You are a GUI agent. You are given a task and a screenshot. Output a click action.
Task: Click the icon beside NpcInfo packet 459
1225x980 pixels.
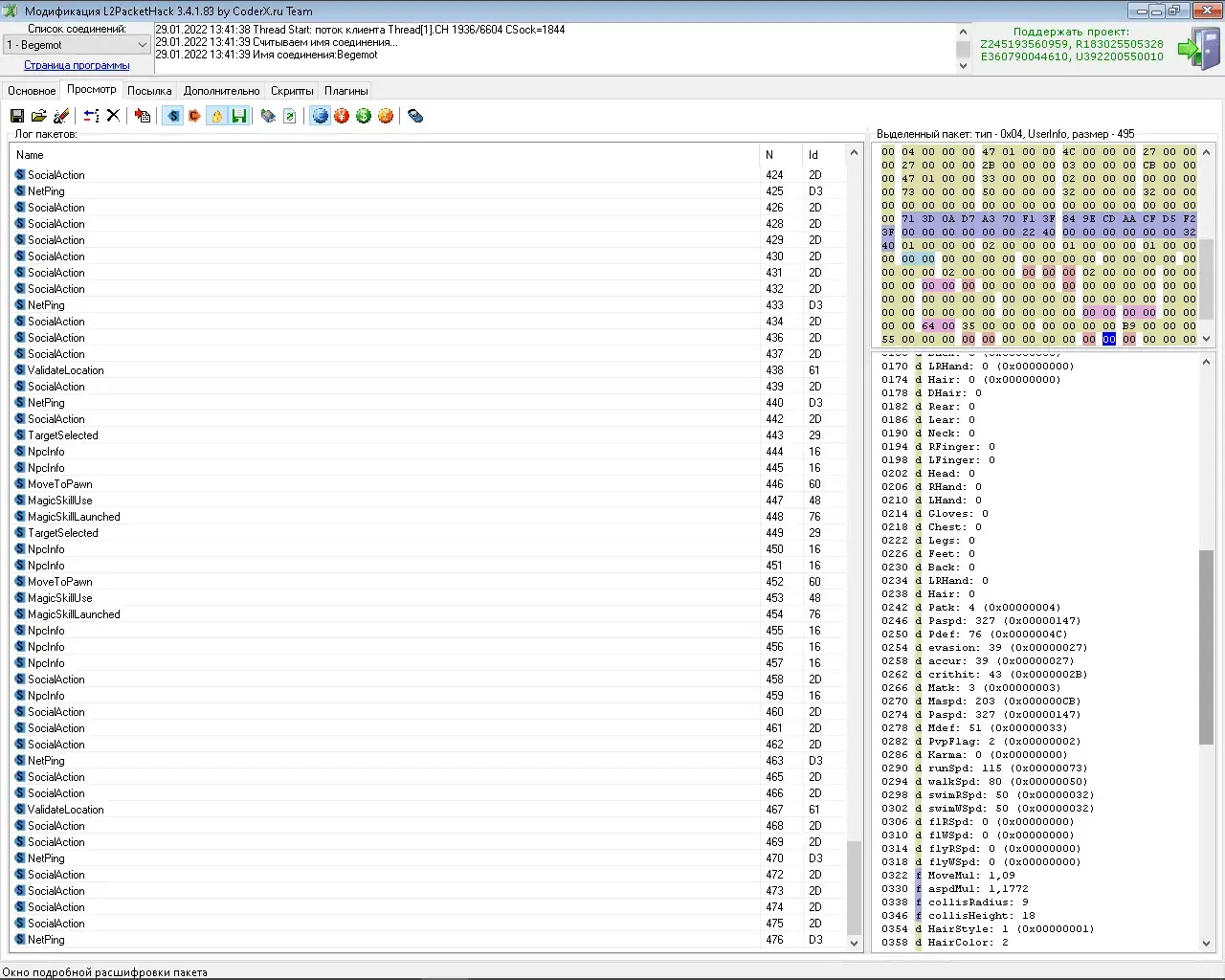pyautogui.click(x=20, y=696)
